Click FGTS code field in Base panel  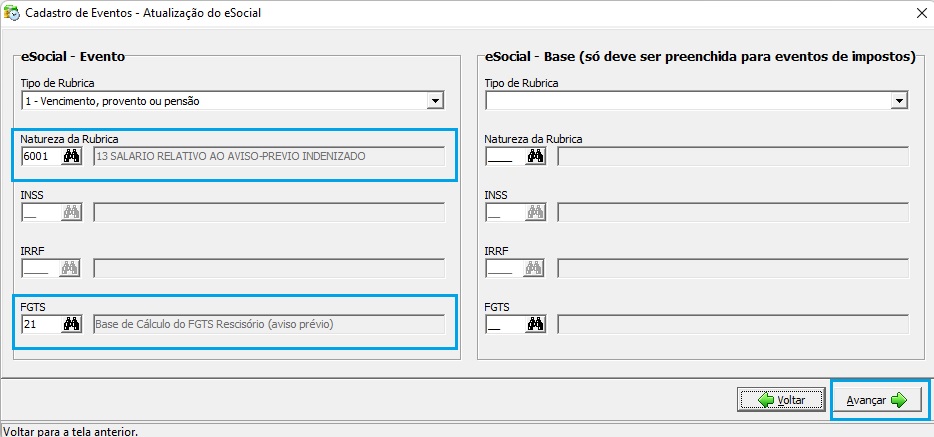[505, 324]
